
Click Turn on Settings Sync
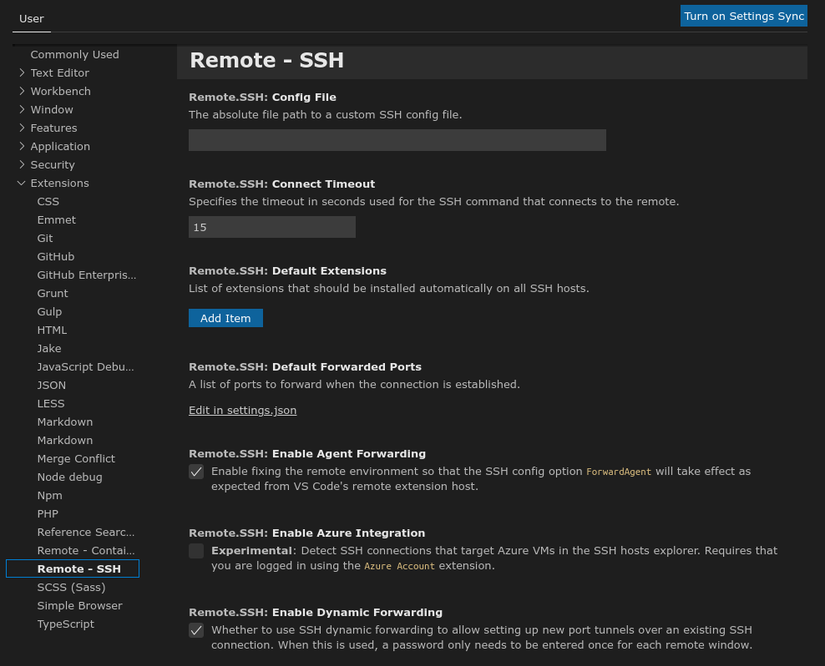(x=743, y=16)
